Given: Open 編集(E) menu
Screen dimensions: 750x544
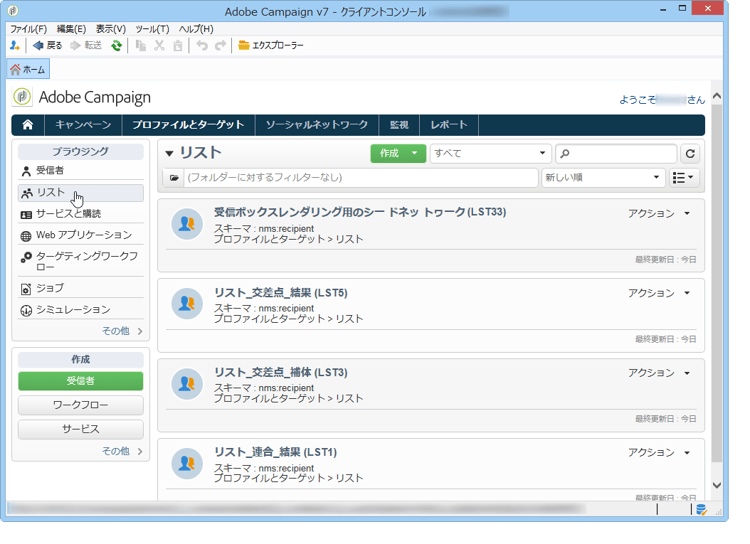Looking at the screenshot, I should (x=71, y=29).
